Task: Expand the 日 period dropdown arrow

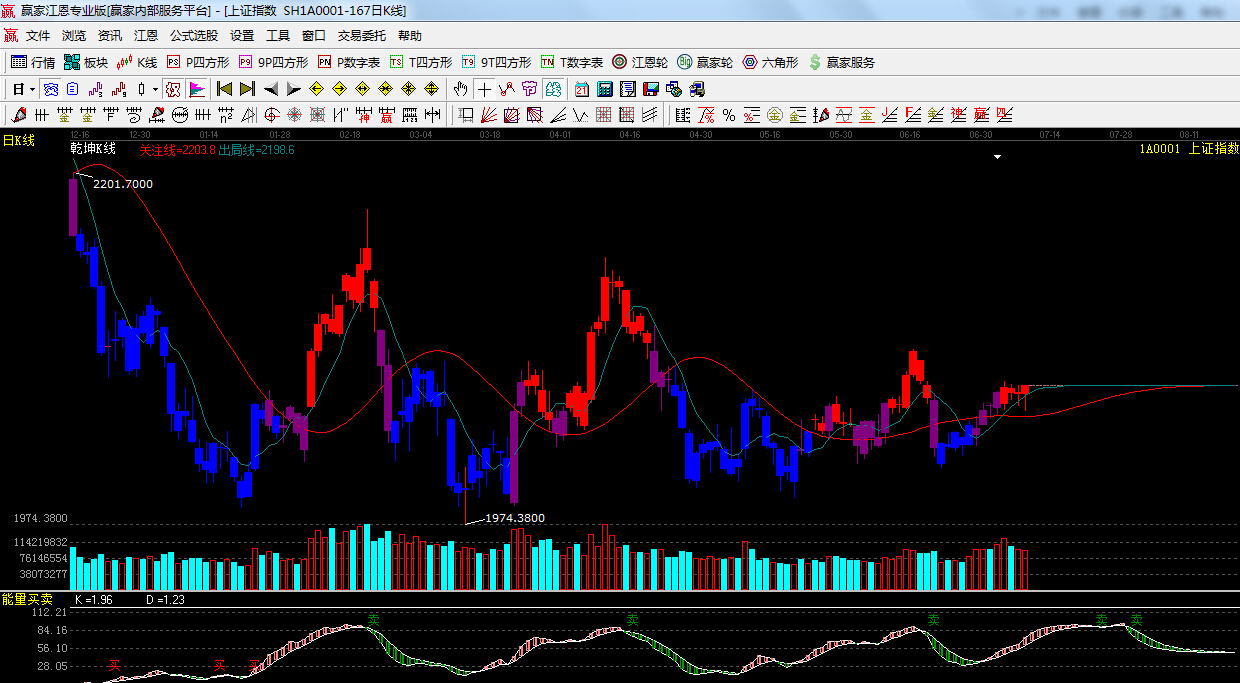Action: coord(32,89)
